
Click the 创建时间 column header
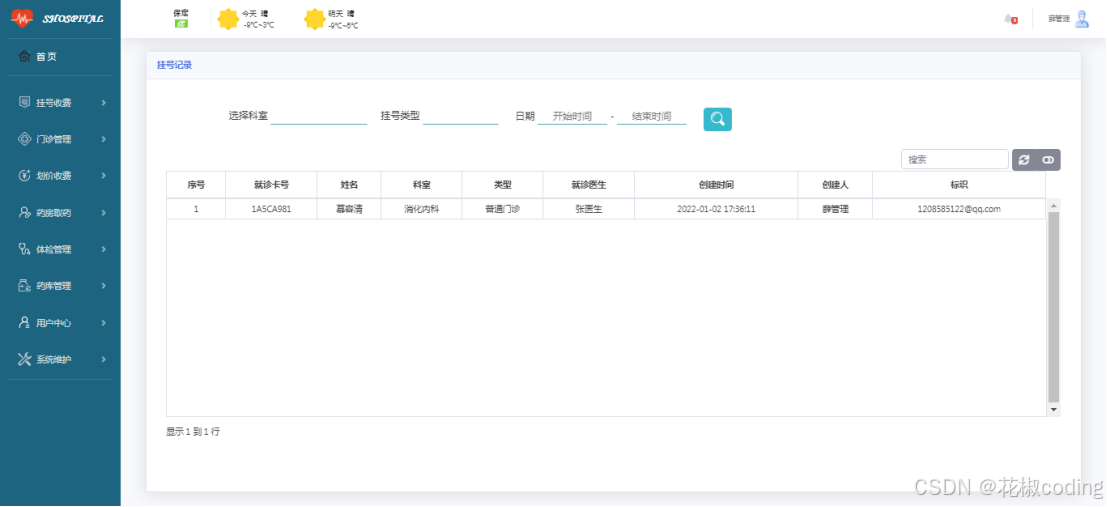click(x=717, y=185)
